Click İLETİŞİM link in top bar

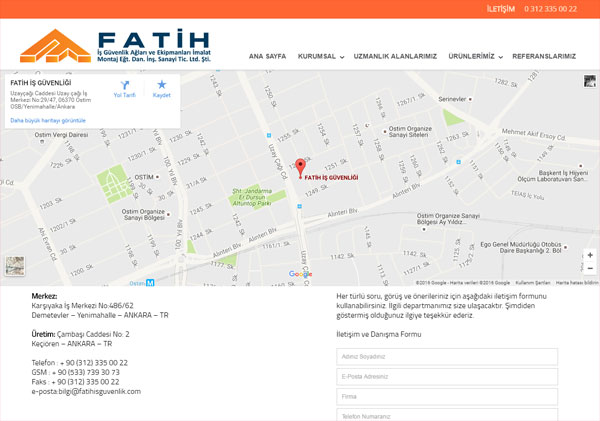(x=501, y=9)
